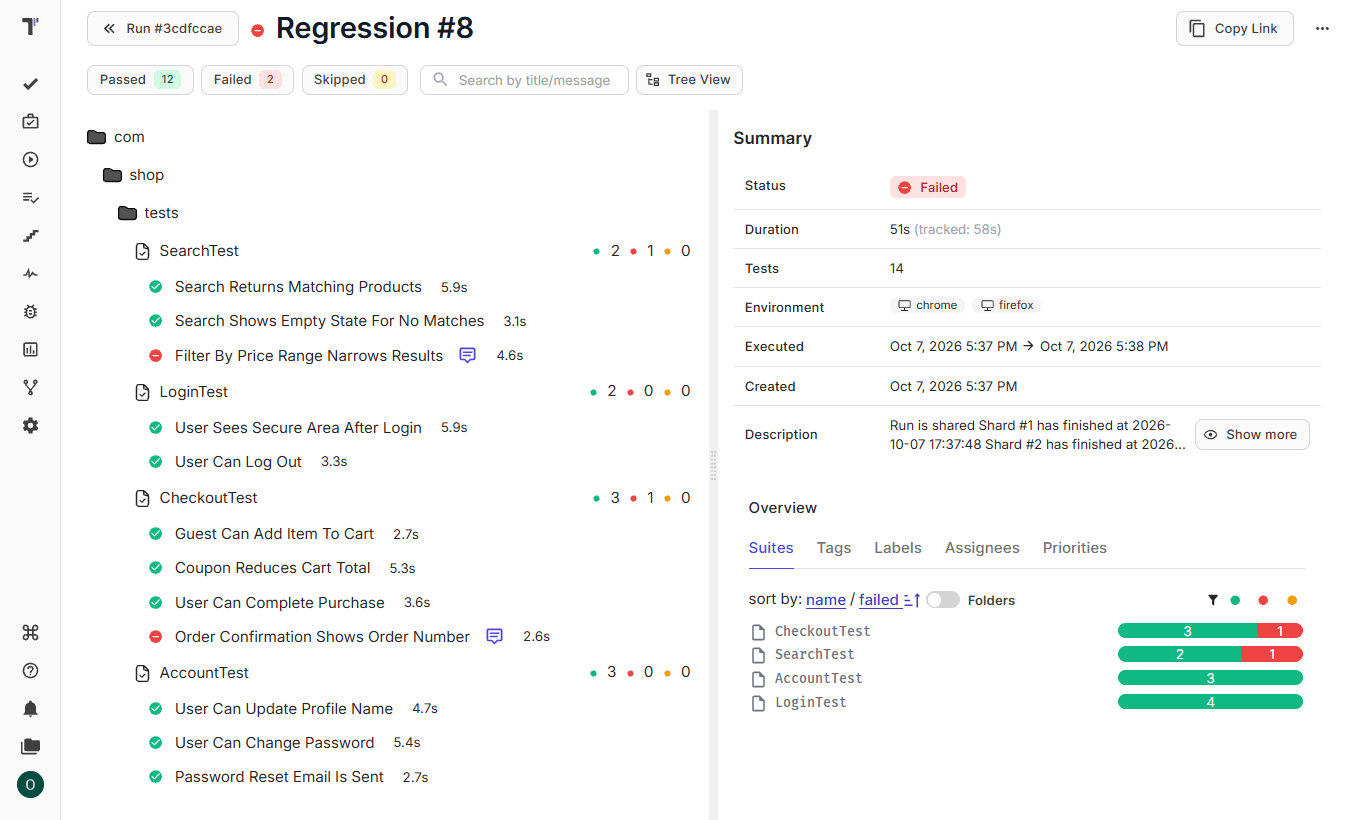Switch to the Tags tab
This screenshot has width=1366, height=820.
(x=834, y=548)
